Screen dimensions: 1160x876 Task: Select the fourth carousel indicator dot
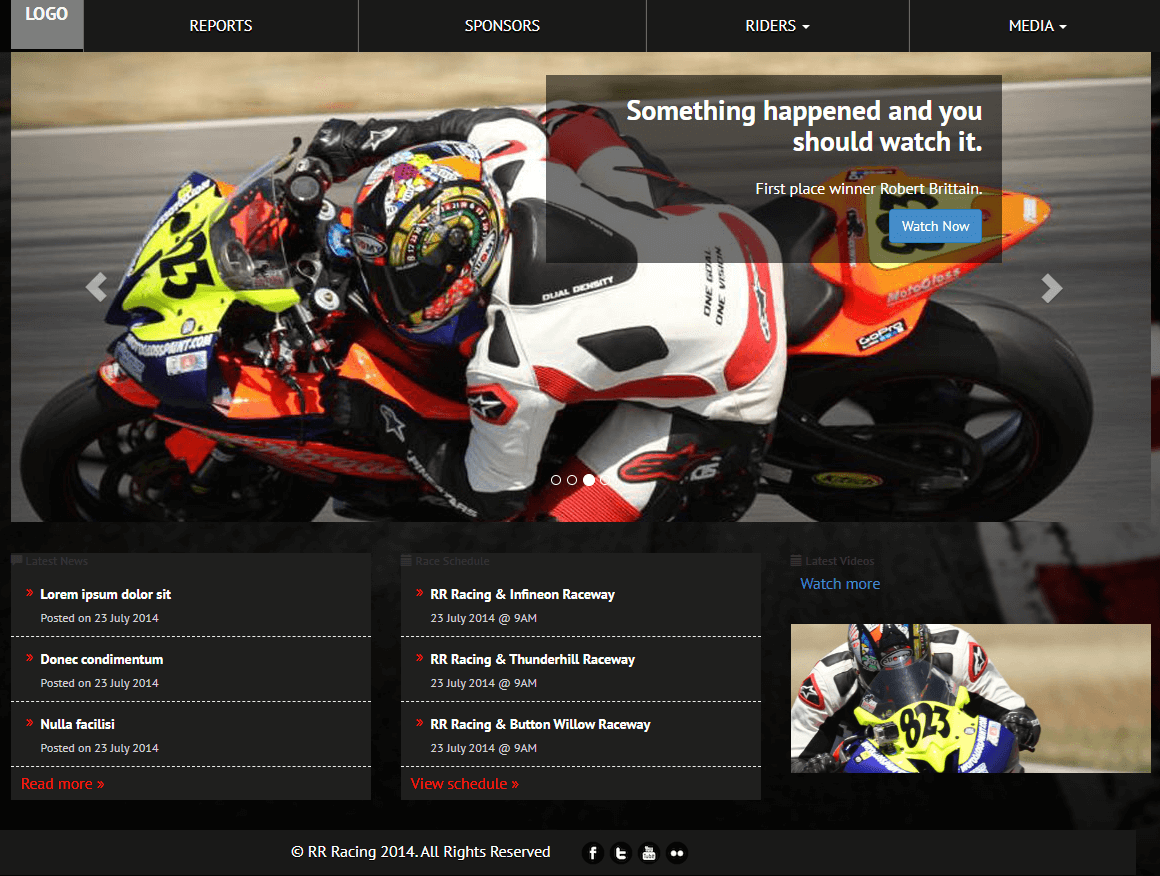coord(605,480)
